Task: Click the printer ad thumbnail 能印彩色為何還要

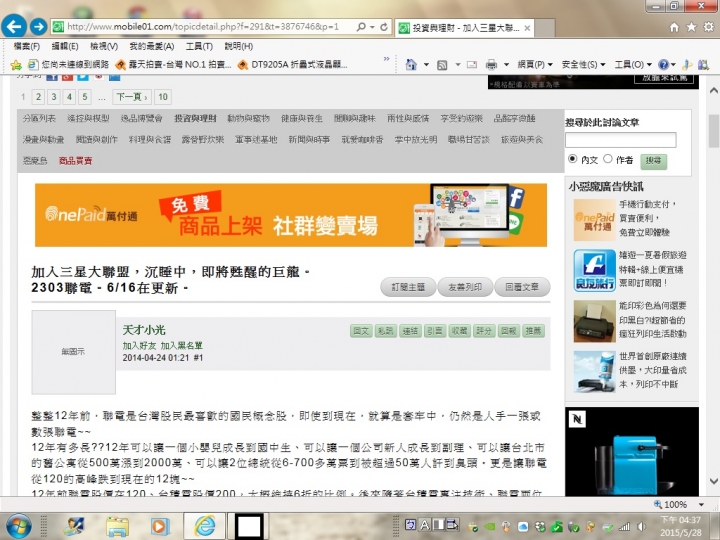Action: click(x=594, y=321)
